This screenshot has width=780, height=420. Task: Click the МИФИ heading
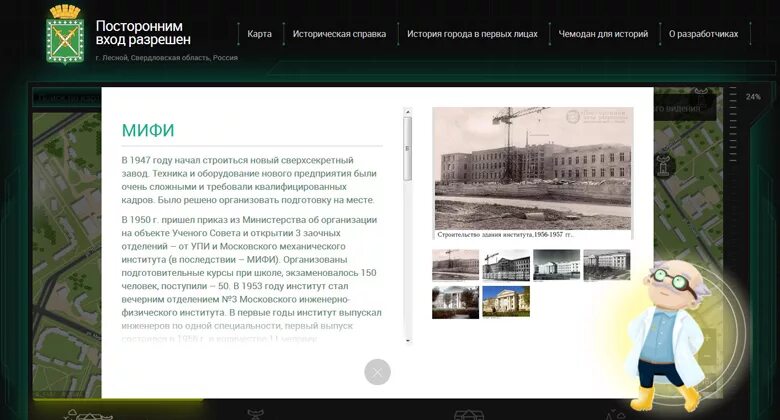pos(148,130)
